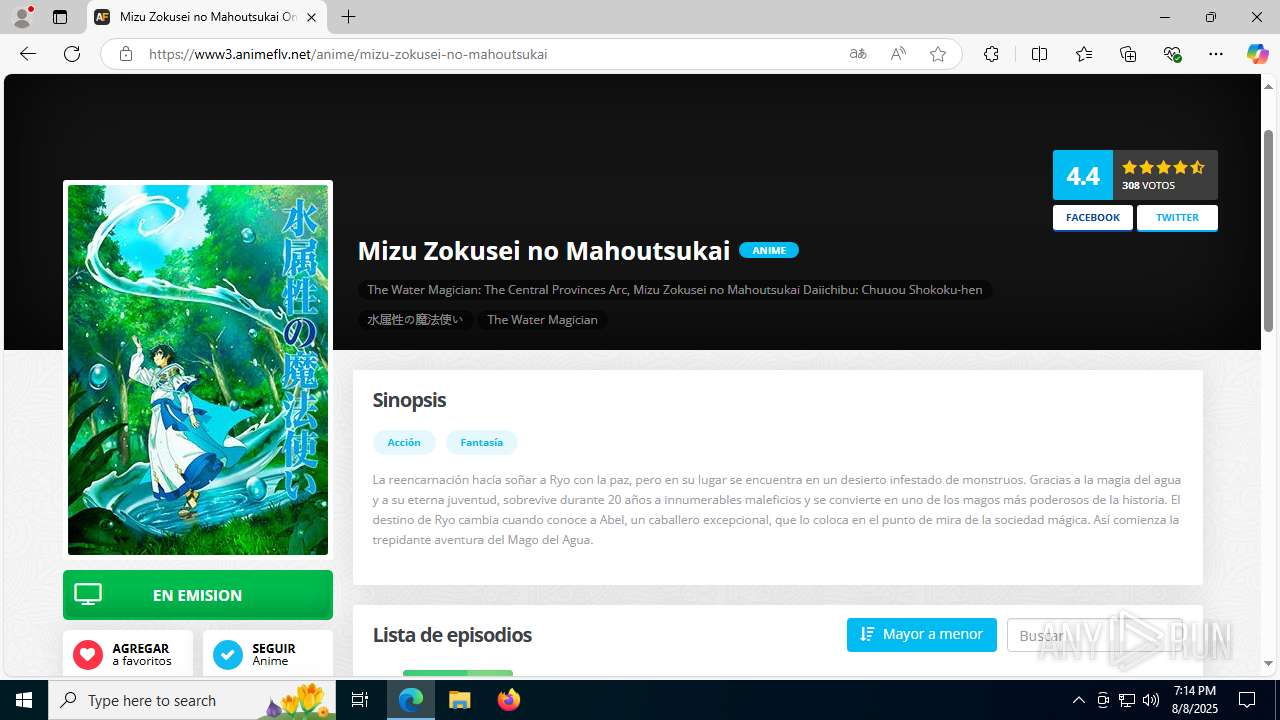Open Browser essentials icon

[1172, 54]
